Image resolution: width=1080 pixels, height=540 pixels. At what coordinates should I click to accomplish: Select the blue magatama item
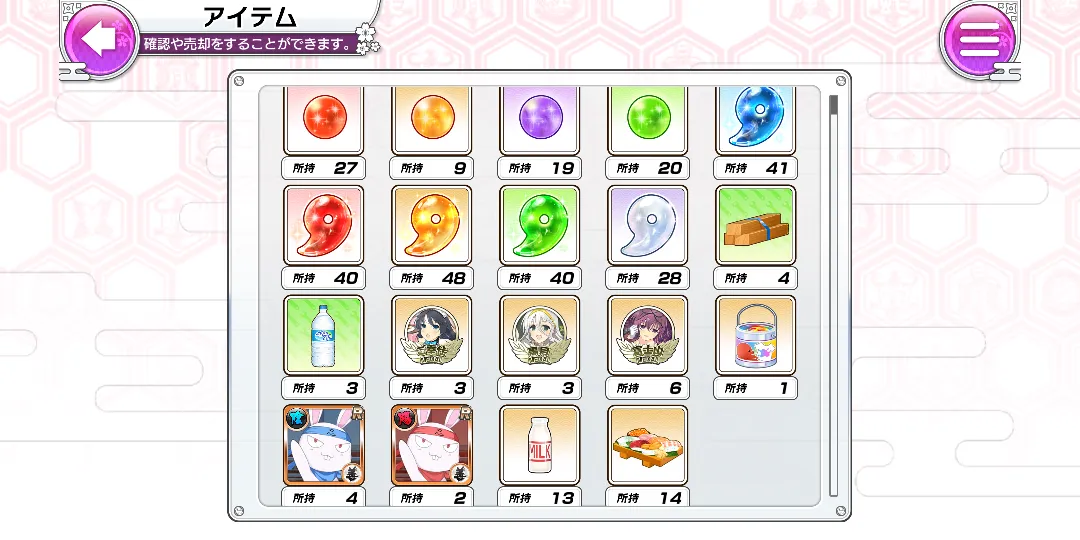[x=756, y=121]
